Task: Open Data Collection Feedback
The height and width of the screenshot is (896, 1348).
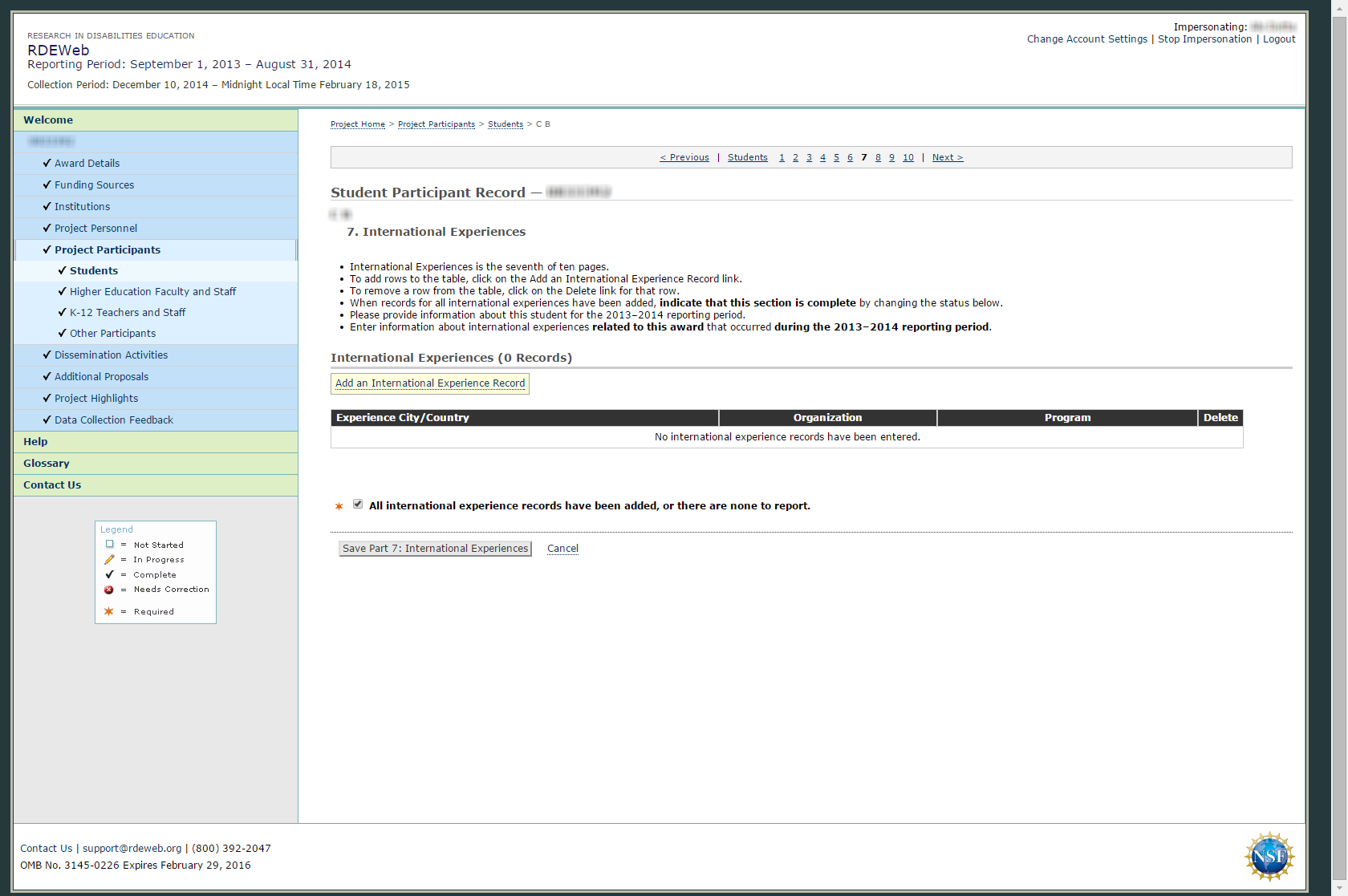Action: point(114,420)
